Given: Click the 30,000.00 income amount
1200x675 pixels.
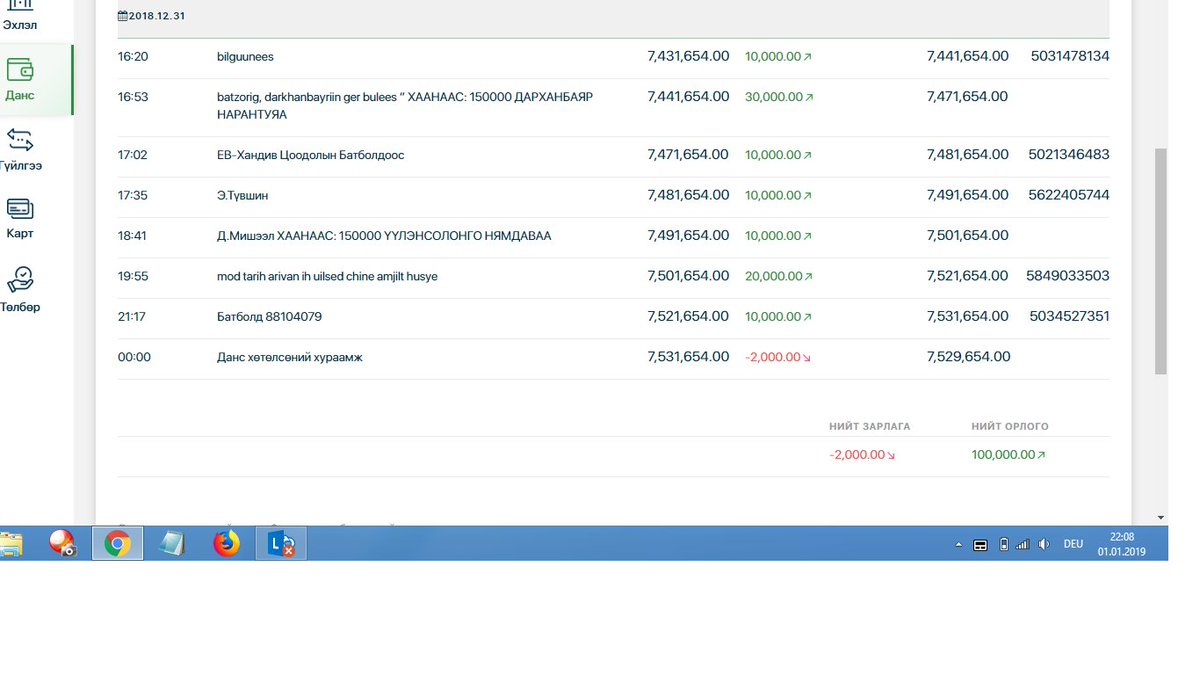Looking at the screenshot, I should pos(778,97).
